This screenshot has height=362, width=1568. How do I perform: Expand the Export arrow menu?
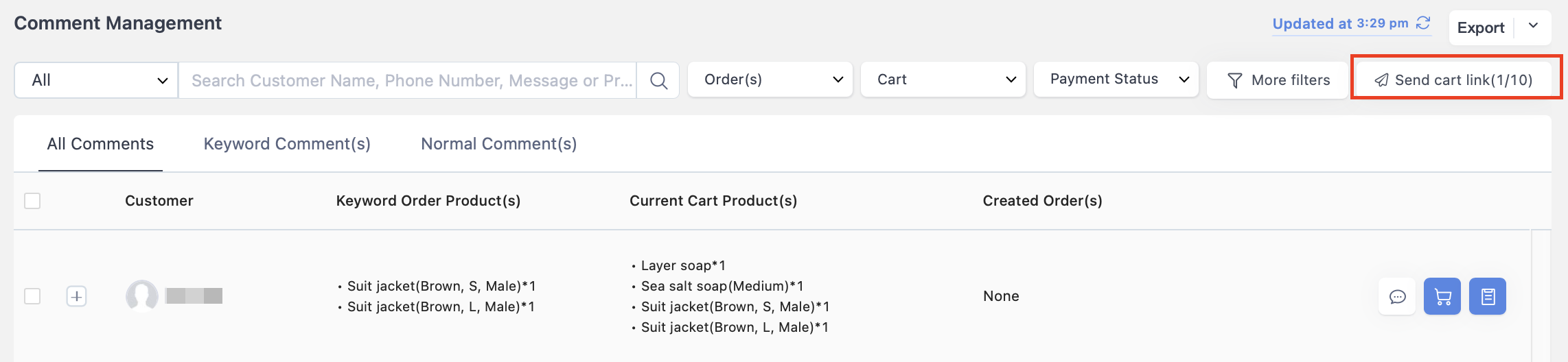tap(1533, 27)
